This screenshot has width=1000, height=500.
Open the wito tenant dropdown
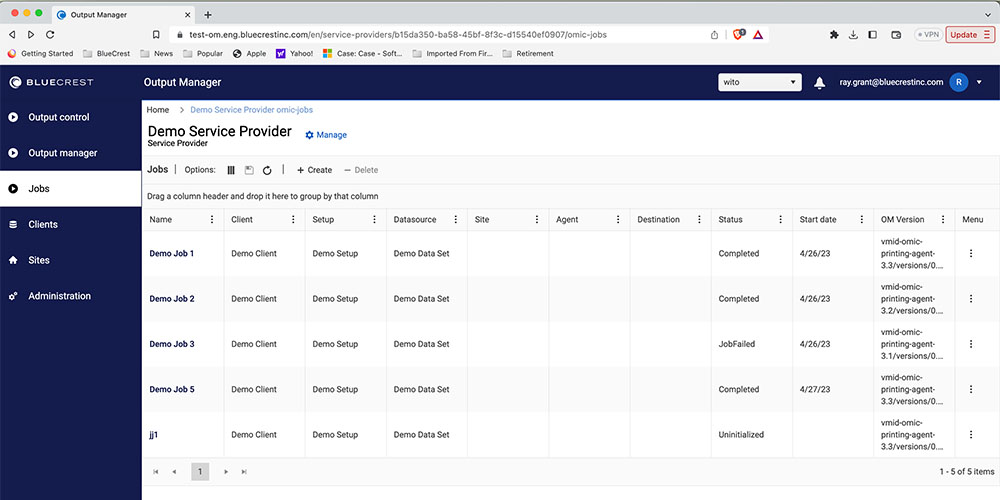point(760,82)
